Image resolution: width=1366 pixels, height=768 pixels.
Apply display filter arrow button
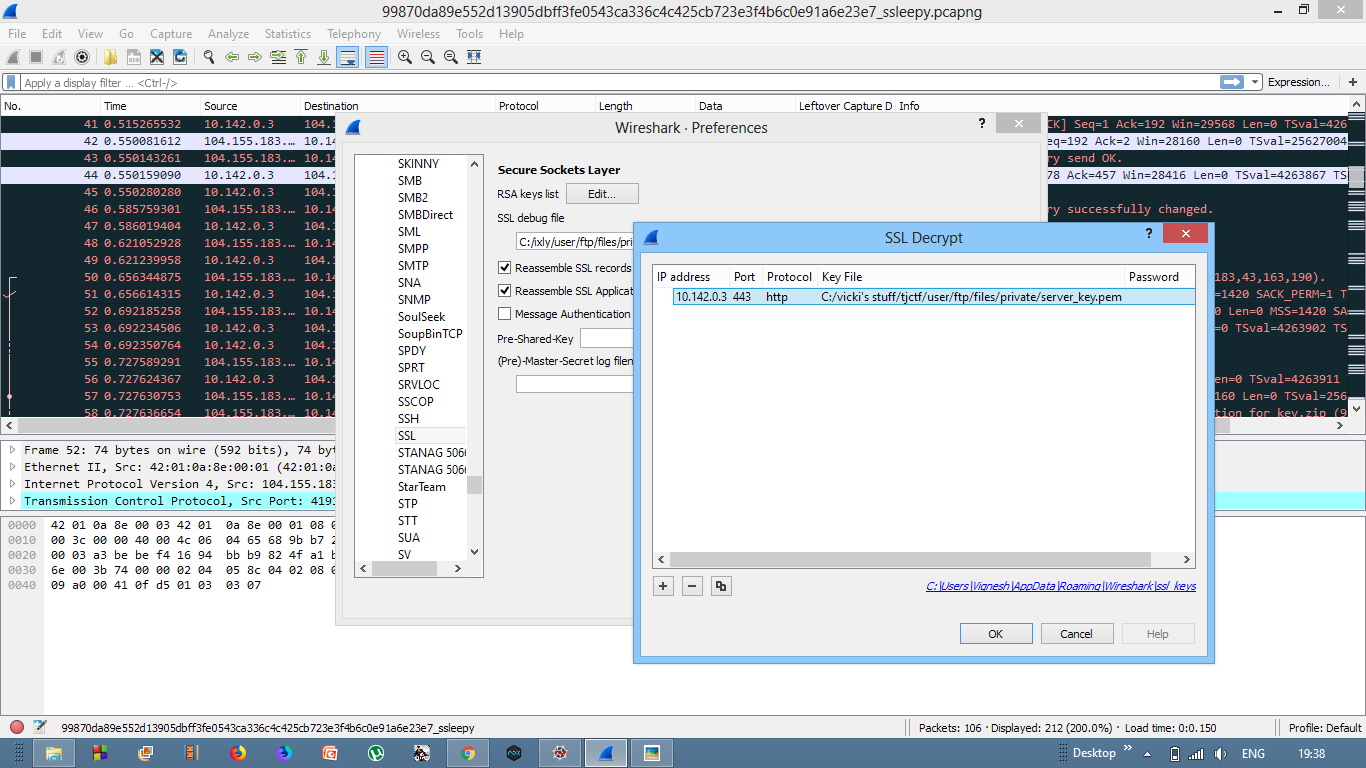(1232, 82)
